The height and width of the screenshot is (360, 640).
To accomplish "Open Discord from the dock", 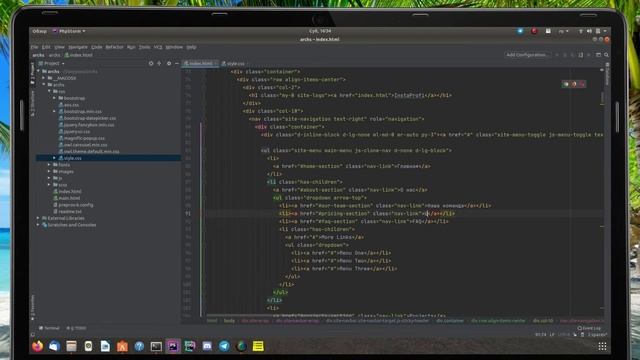I will coord(207,346).
